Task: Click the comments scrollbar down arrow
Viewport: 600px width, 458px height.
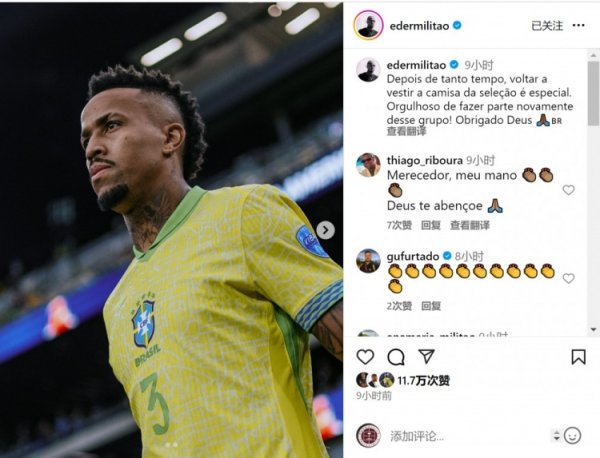Action: coord(593,329)
